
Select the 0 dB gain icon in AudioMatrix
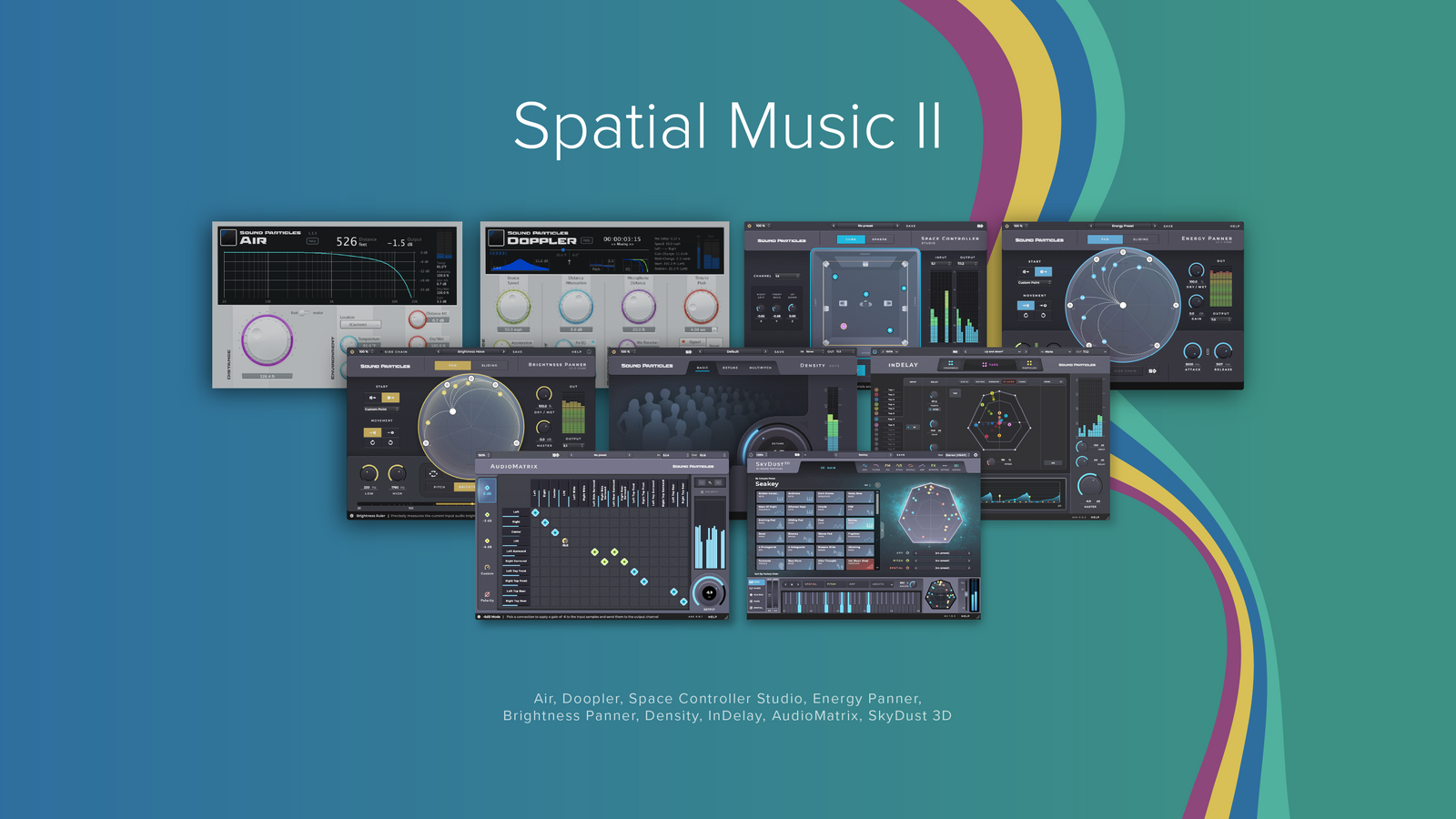[x=487, y=490]
